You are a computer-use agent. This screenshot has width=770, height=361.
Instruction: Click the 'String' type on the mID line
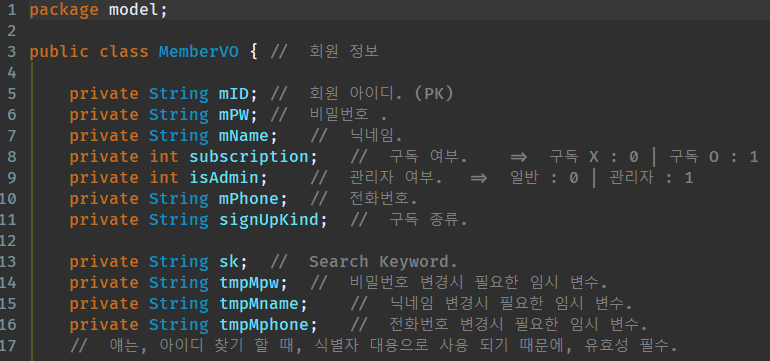point(179,94)
